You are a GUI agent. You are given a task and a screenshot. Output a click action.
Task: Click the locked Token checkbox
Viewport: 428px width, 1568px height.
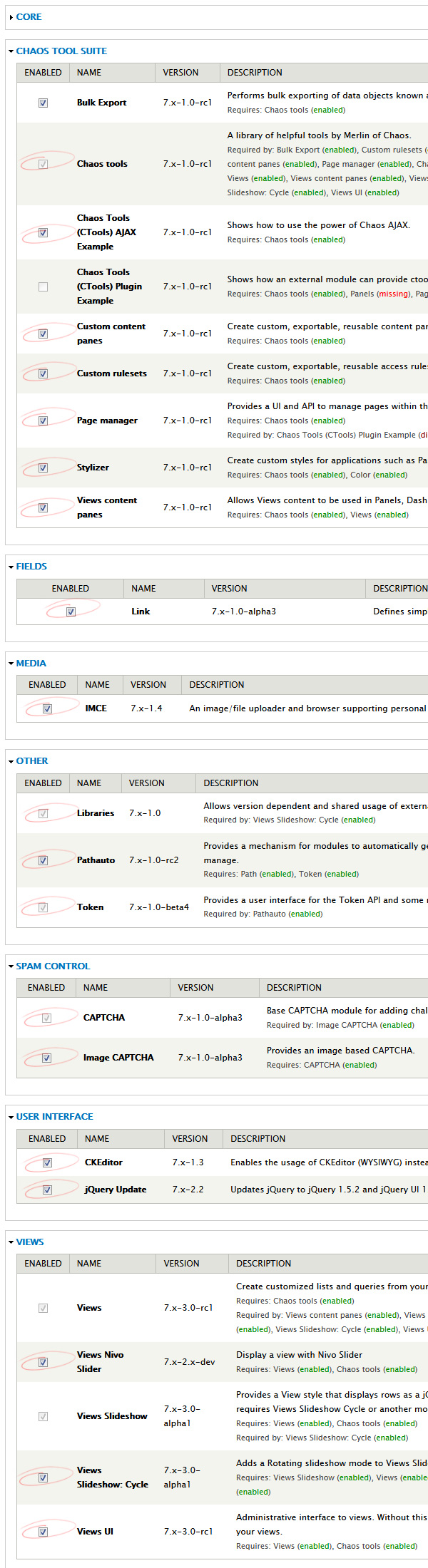pyautogui.click(x=43, y=907)
